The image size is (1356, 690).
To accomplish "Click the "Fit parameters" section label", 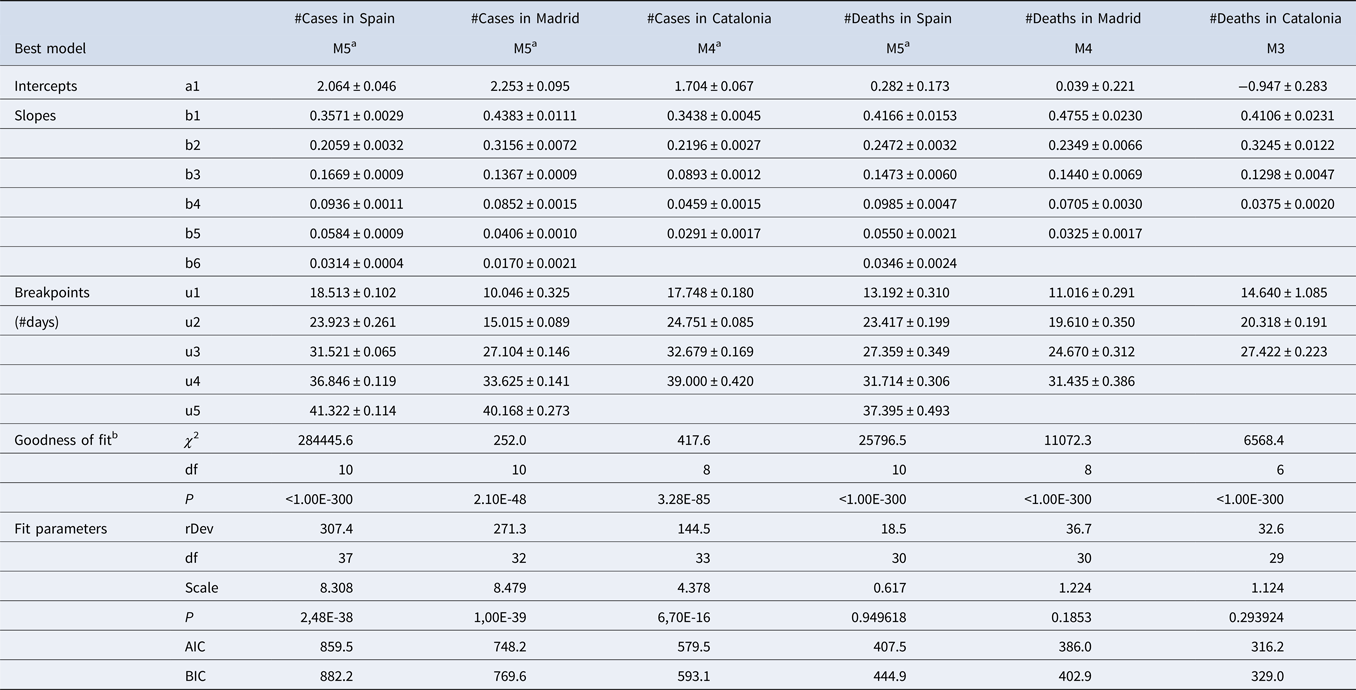I will coord(56,529).
